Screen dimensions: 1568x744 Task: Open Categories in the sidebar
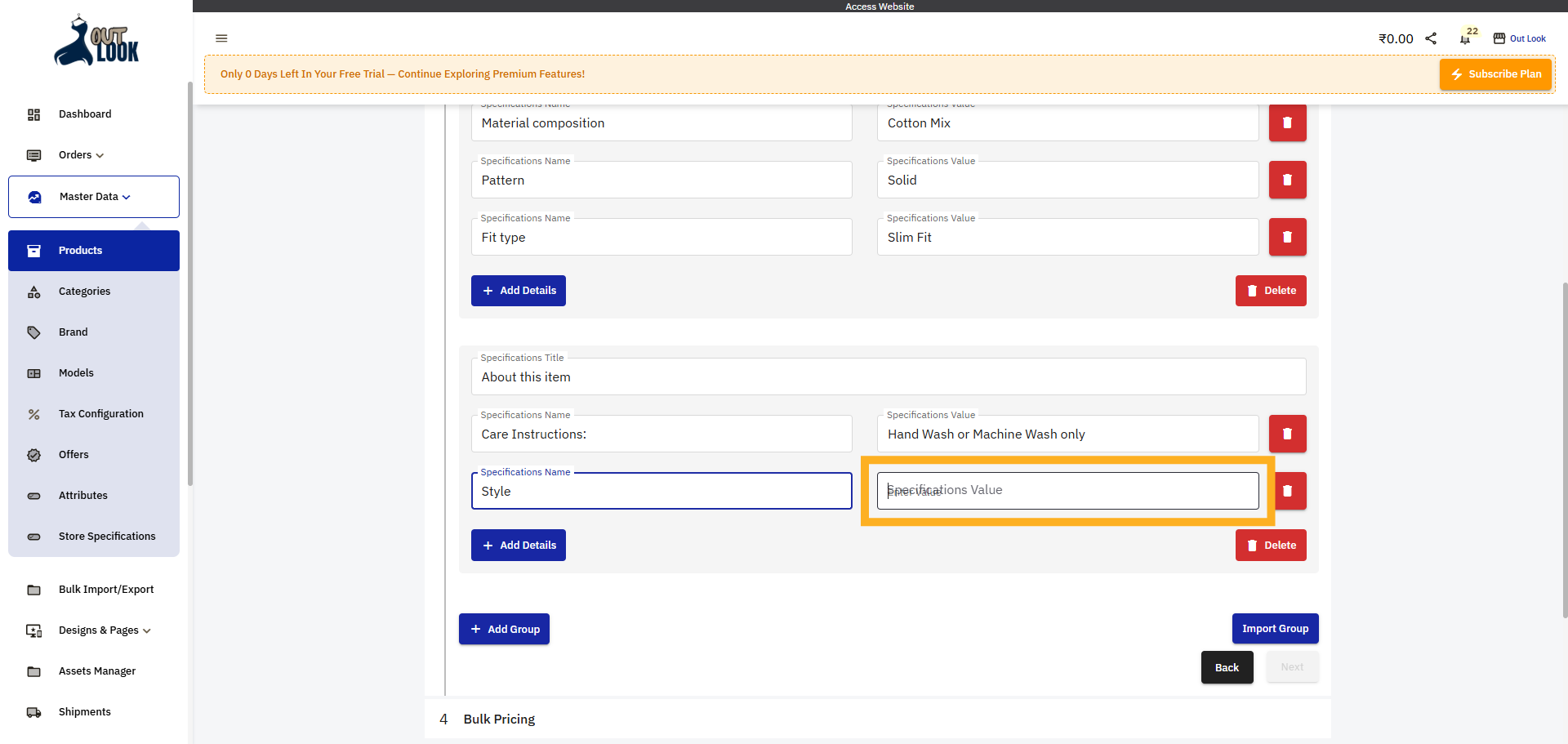[84, 292]
